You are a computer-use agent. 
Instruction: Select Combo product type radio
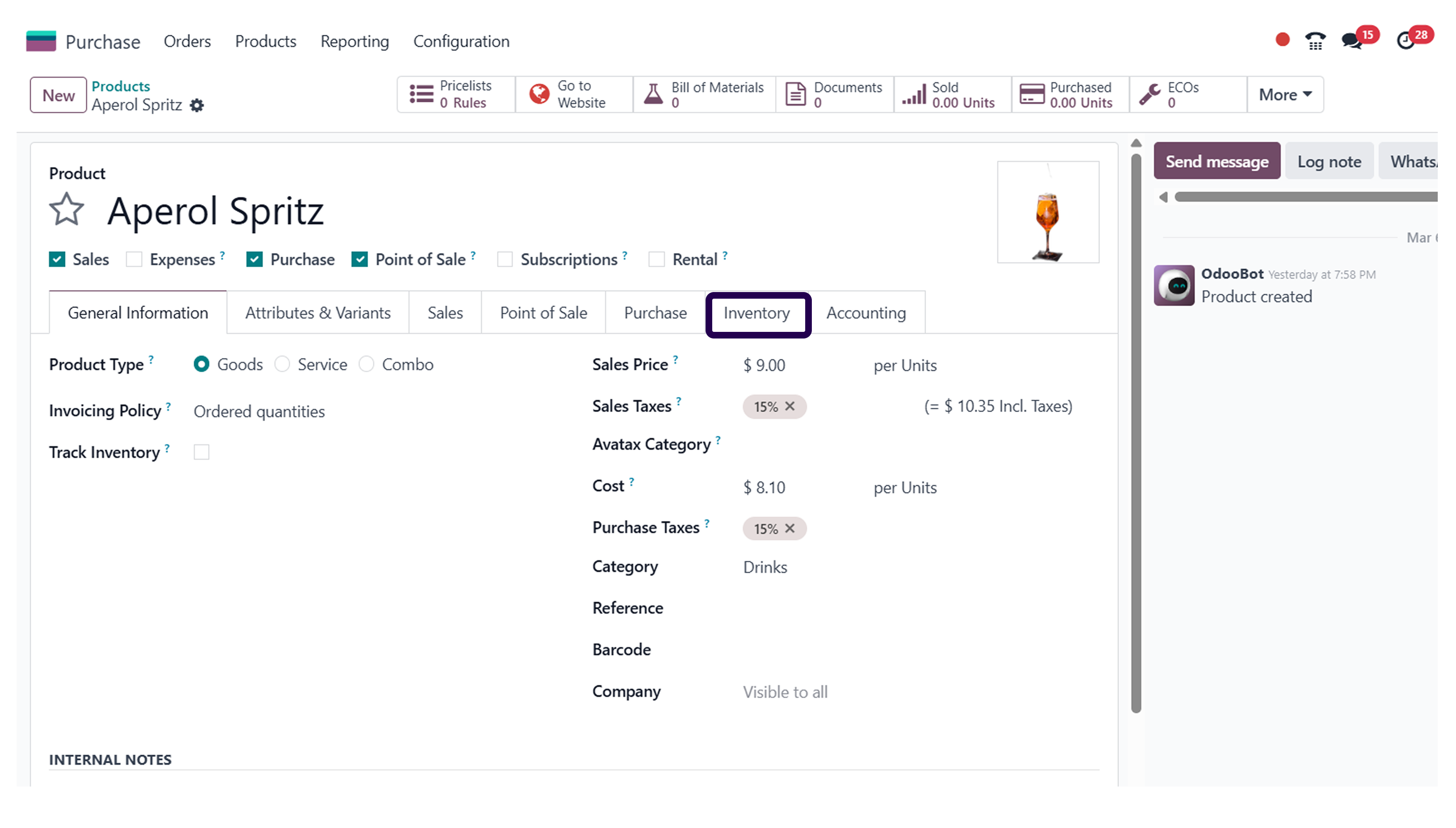[366, 365]
